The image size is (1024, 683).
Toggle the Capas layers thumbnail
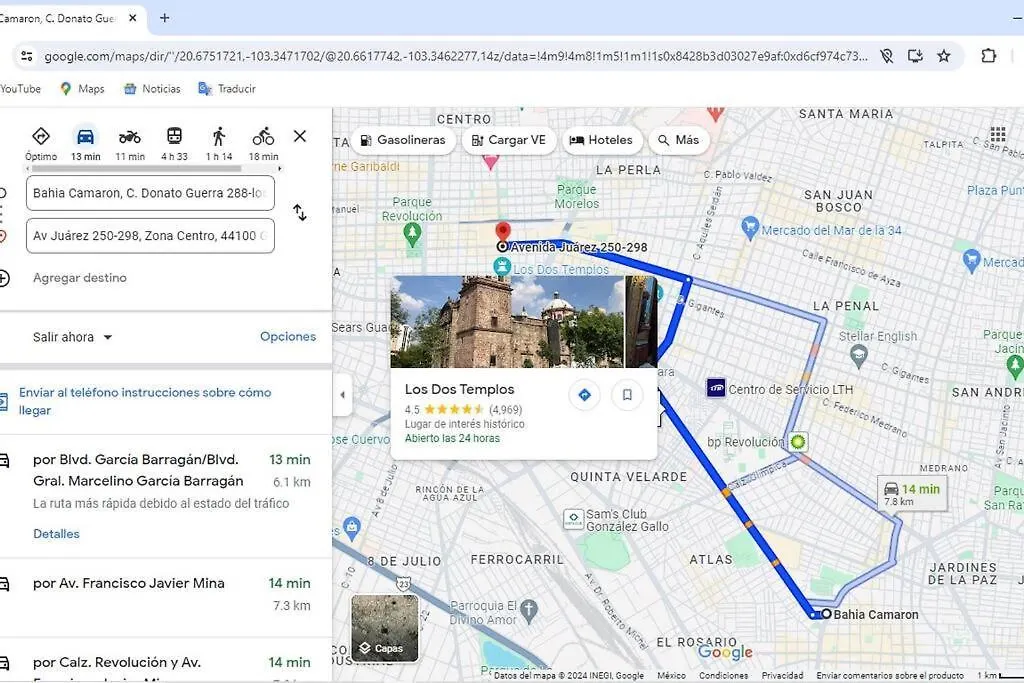click(385, 628)
